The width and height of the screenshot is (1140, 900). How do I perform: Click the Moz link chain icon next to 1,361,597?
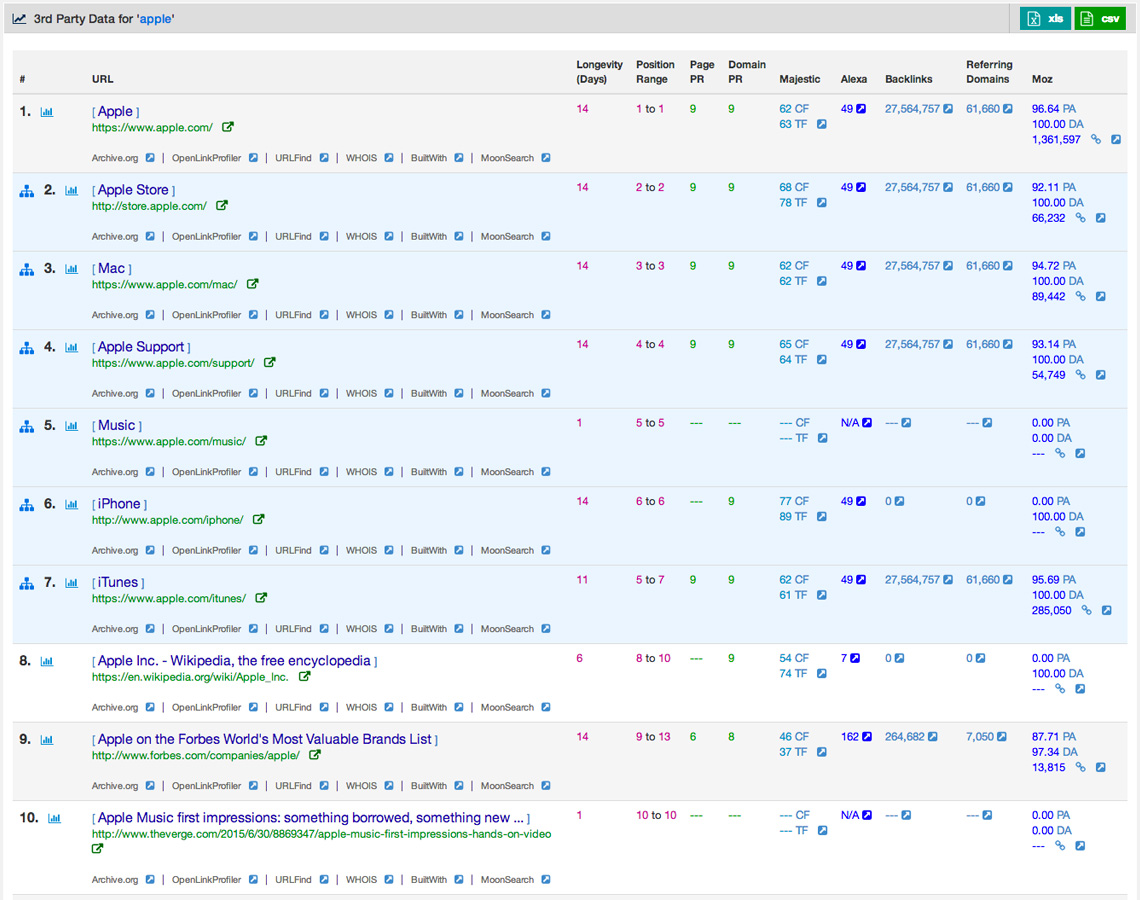click(x=1096, y=140)
